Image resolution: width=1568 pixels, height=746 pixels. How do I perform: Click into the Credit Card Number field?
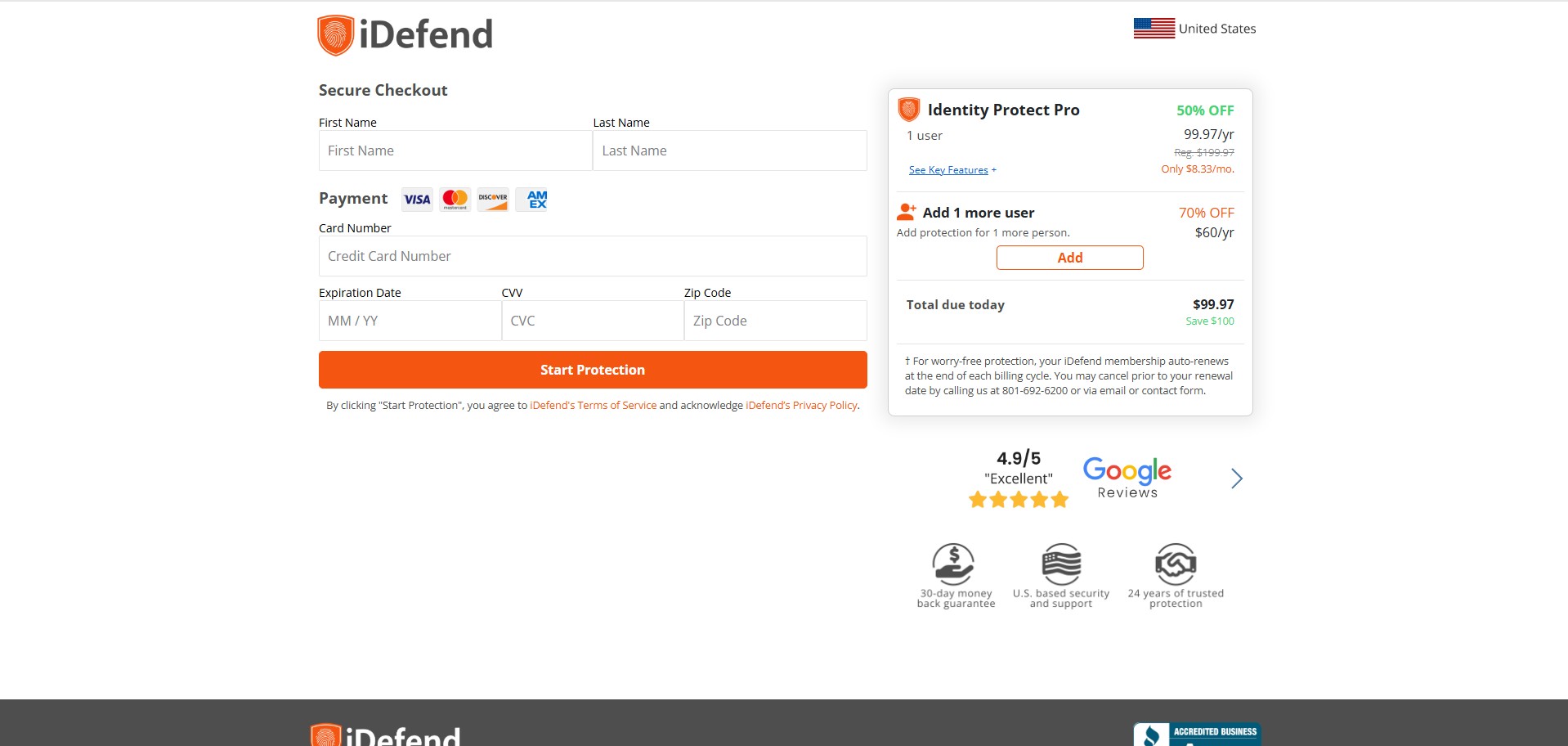click(x=593, y=257)
